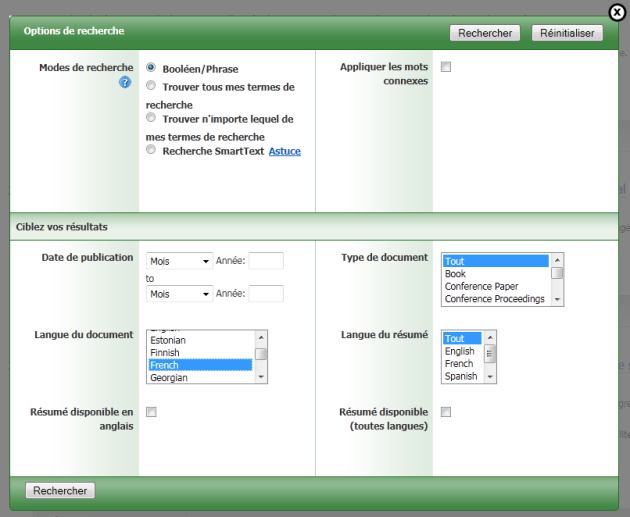This screenshot has height=517, width=630.
Task: Click the top Rechercher button
Action: [x=485, y=33]
